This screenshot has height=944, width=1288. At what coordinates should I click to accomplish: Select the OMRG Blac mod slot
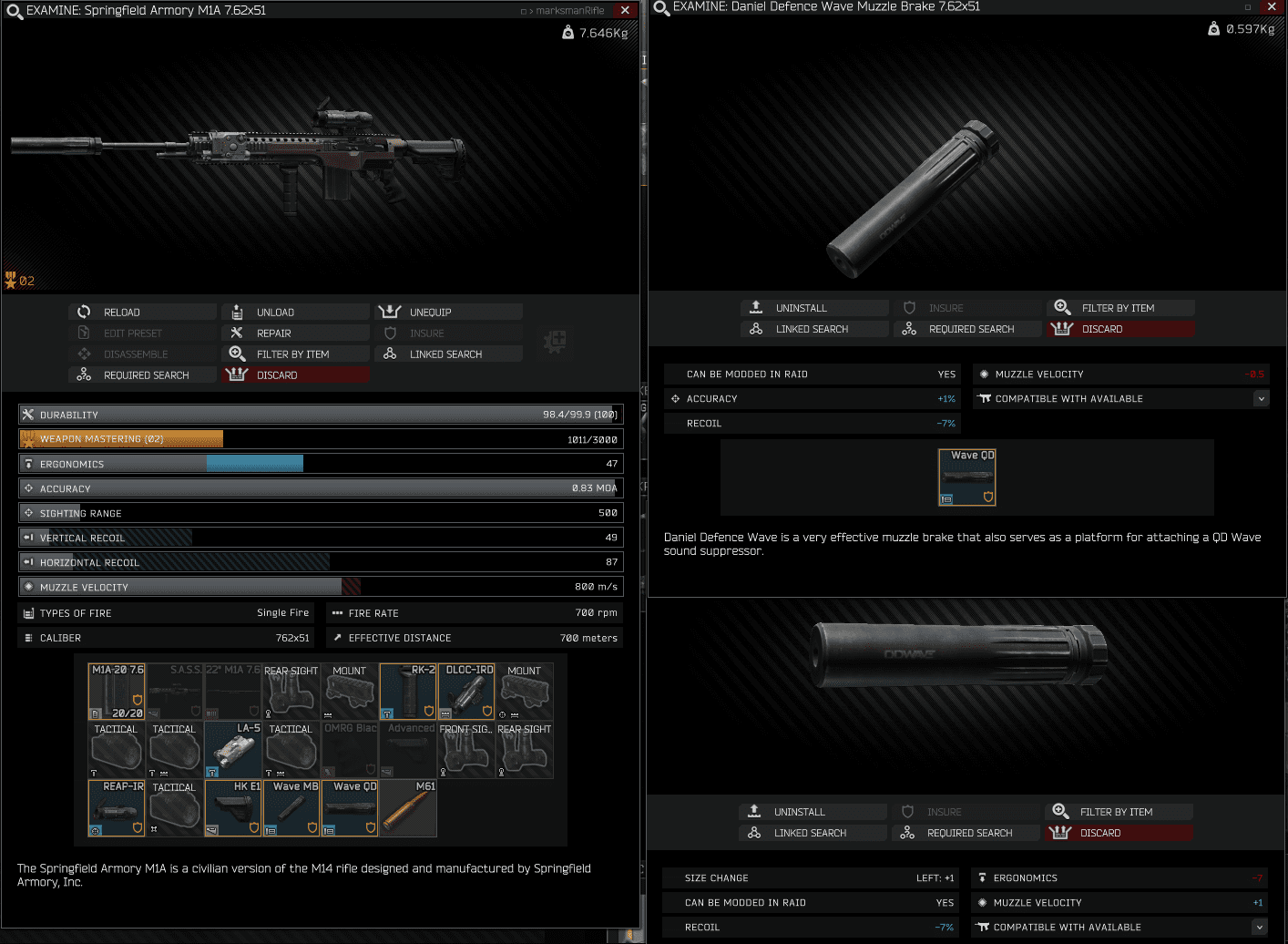(350, 750)
